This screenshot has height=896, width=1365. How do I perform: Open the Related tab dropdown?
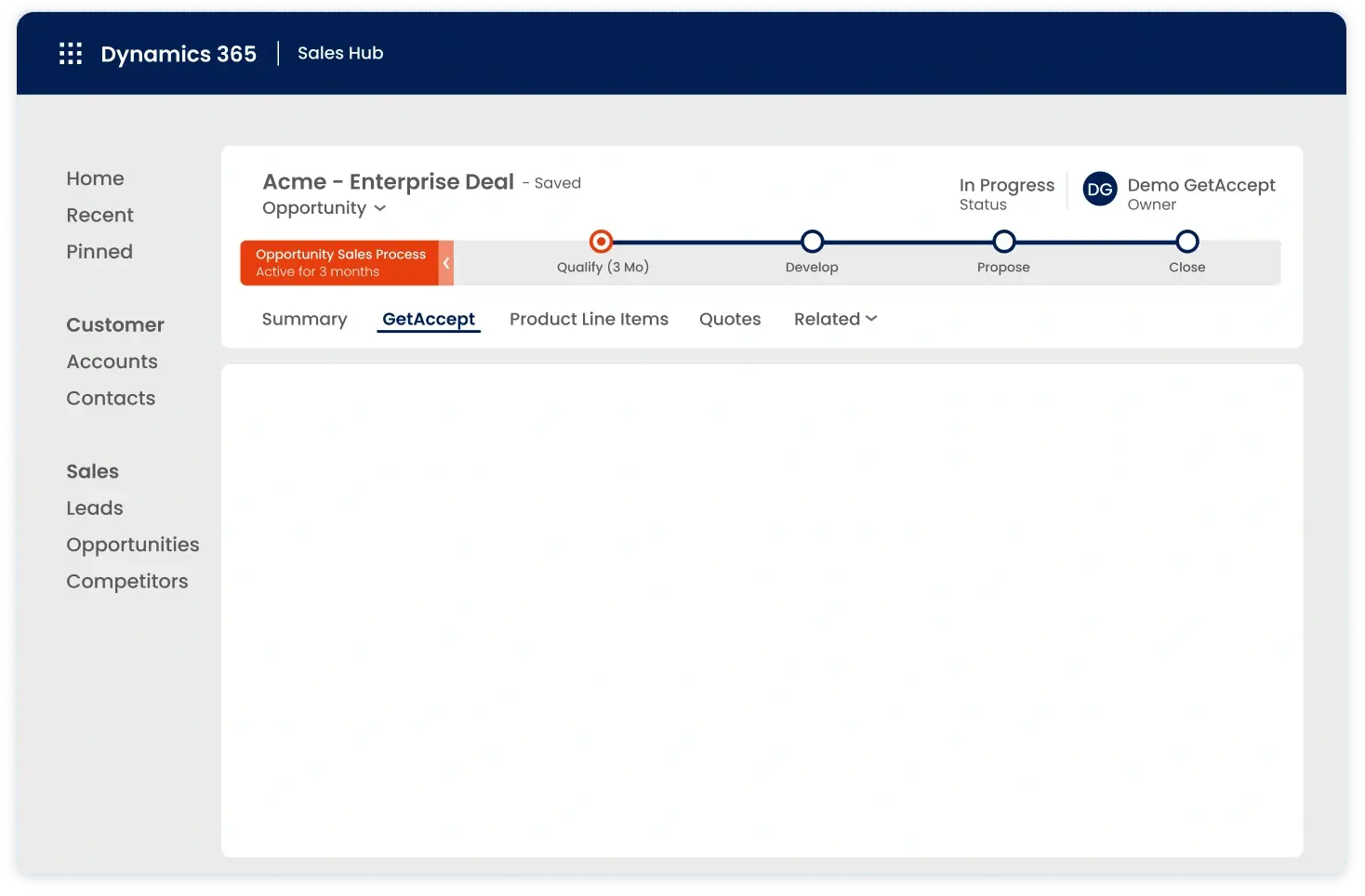tap(835, 319)
